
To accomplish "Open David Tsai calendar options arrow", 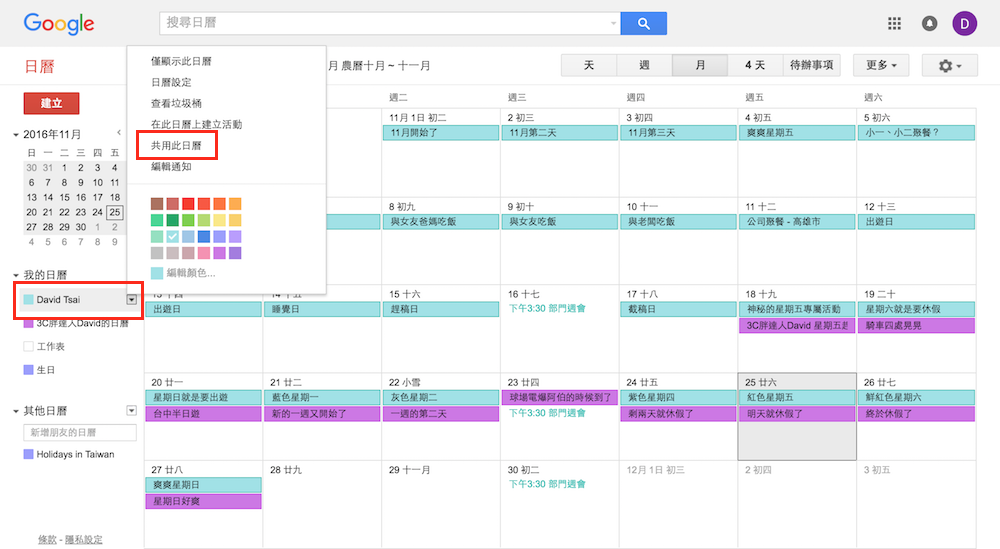I will click(131, 299).
